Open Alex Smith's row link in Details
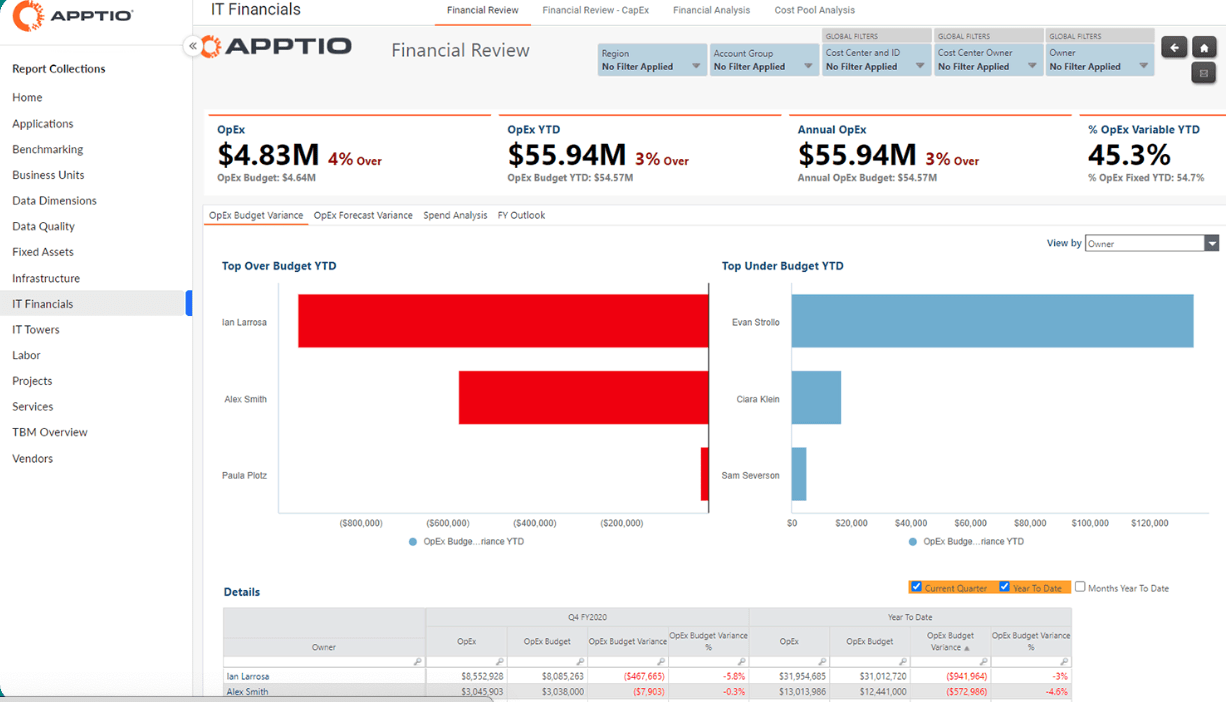 (x=246, y=691)
